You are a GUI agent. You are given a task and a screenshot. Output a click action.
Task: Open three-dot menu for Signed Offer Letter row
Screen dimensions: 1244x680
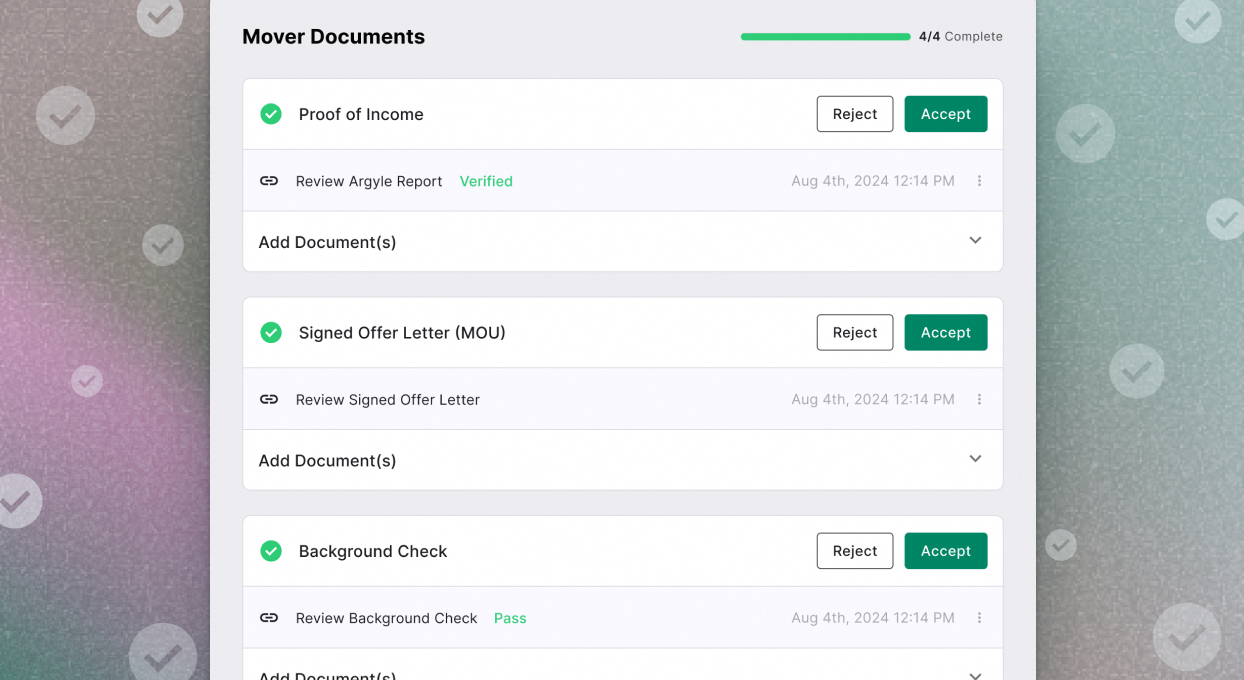[x=979, y=399]
